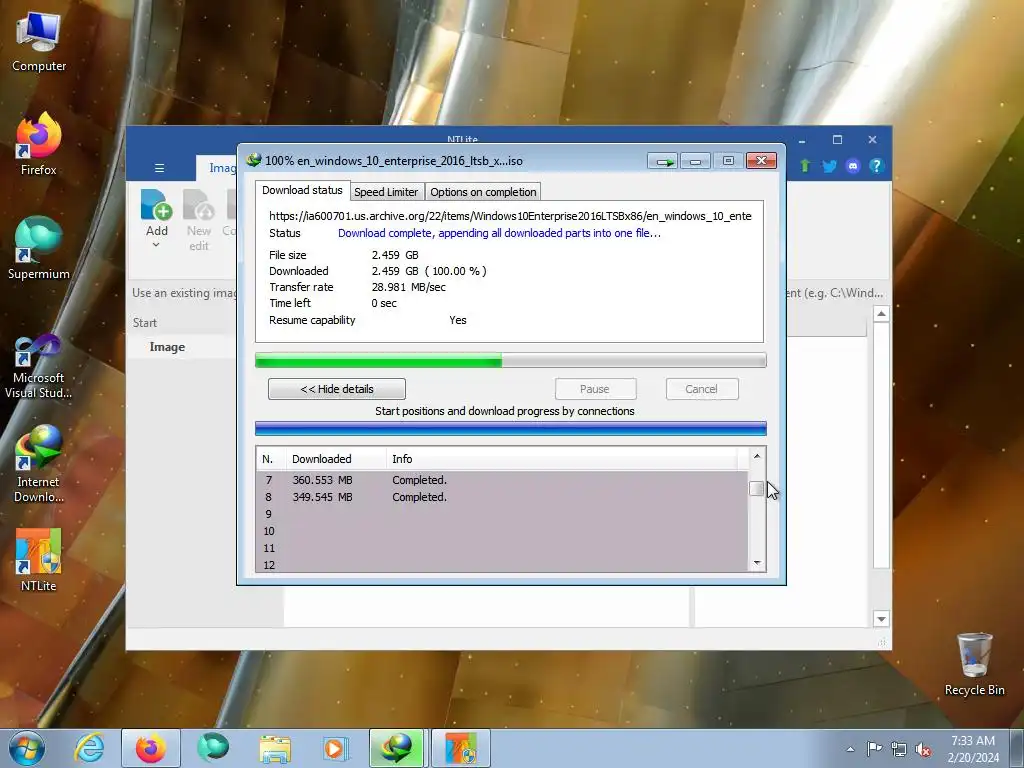Click the taskbar clock showing 7:33 AM

coord(973,748)
